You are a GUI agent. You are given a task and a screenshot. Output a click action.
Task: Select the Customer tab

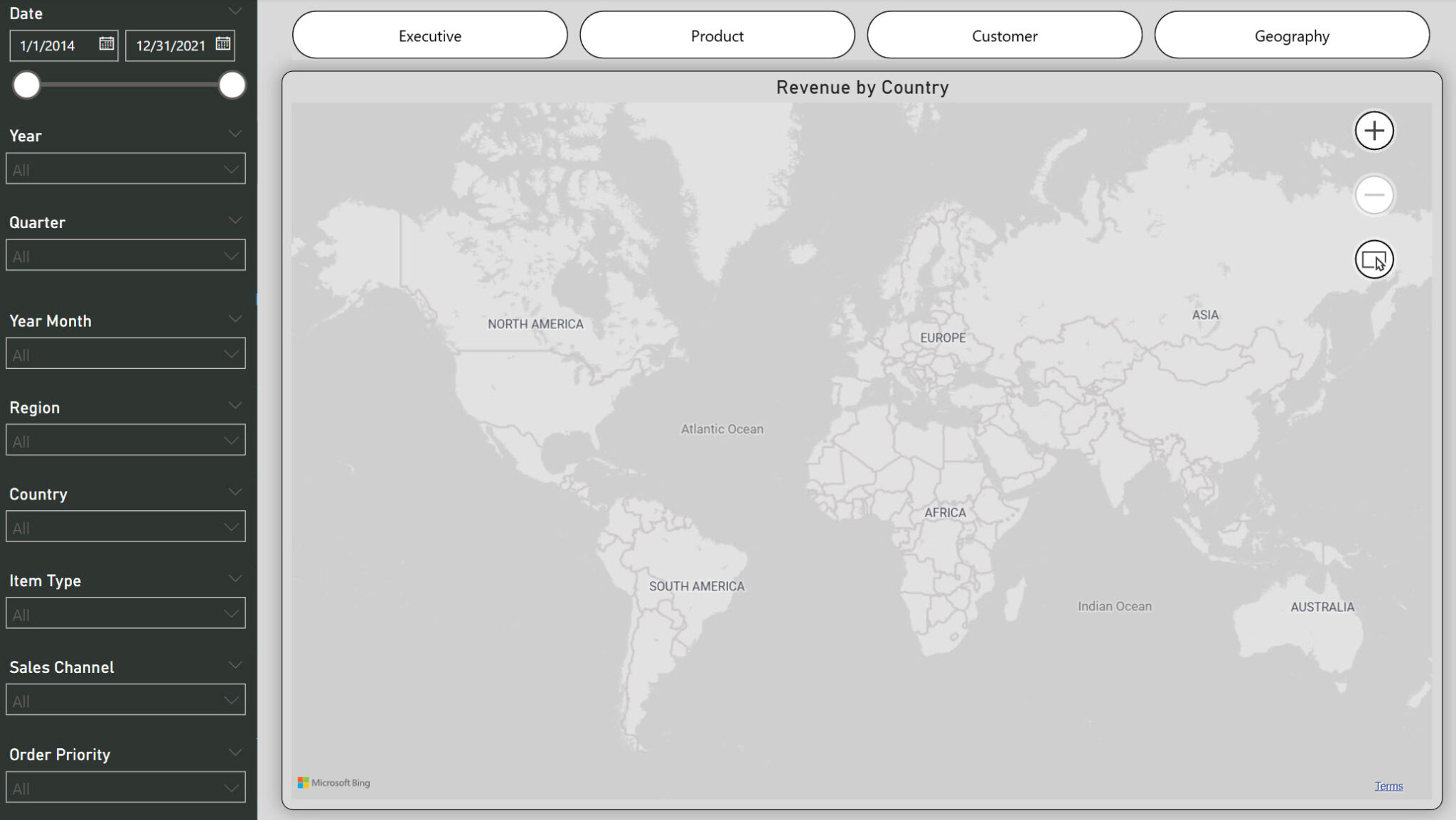(1004, 36)
